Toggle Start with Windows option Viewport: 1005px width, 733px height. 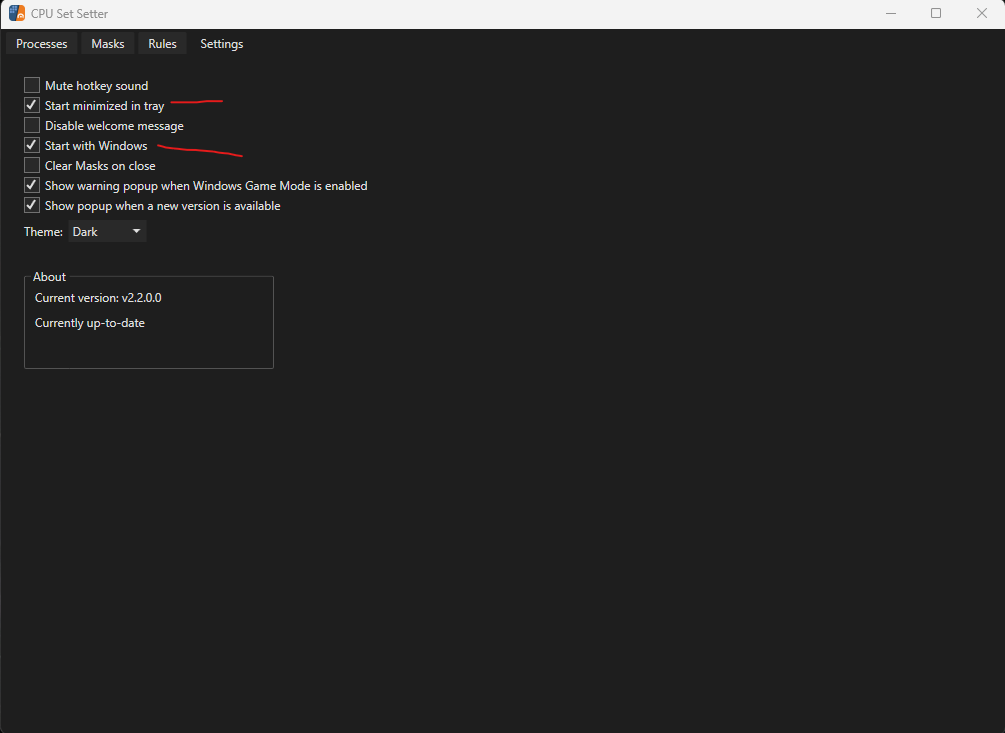coord(32,145)
